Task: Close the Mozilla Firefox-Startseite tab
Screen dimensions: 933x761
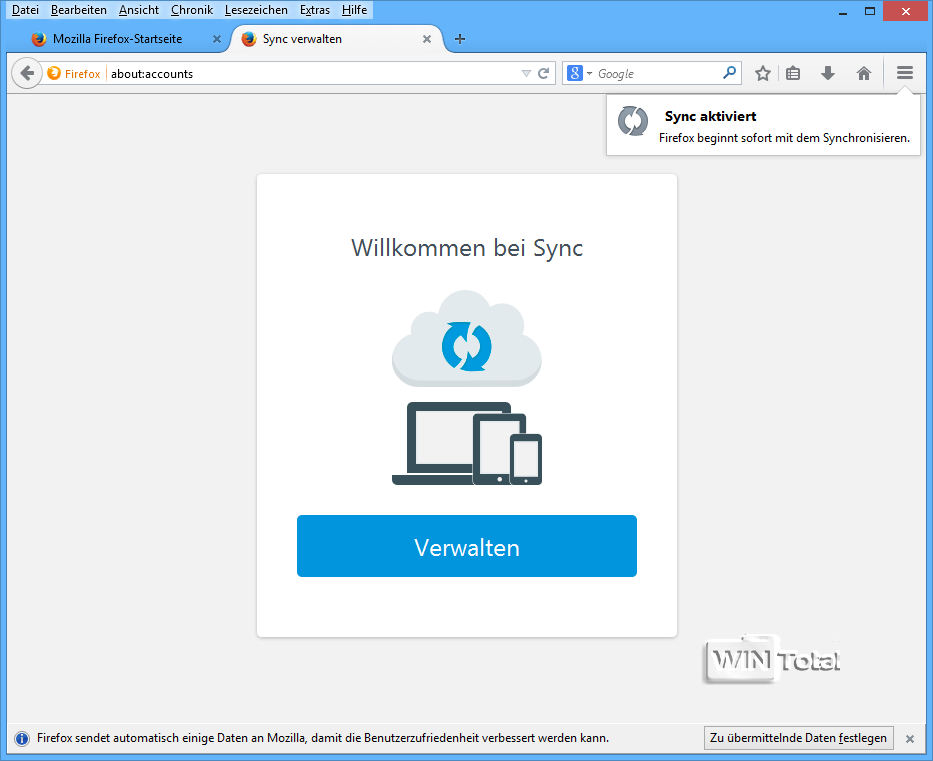Action: point(217,39)
